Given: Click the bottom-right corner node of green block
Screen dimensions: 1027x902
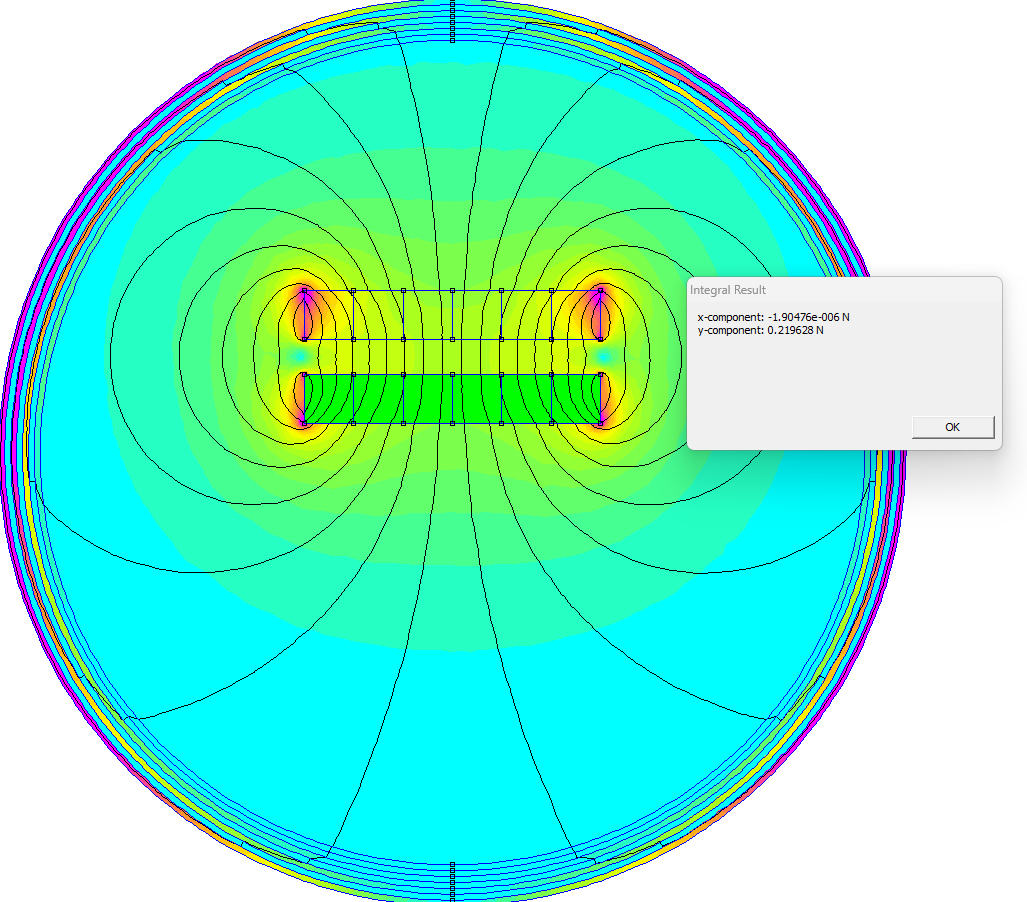Looking at the screenshot, I should tap(600, 424).
